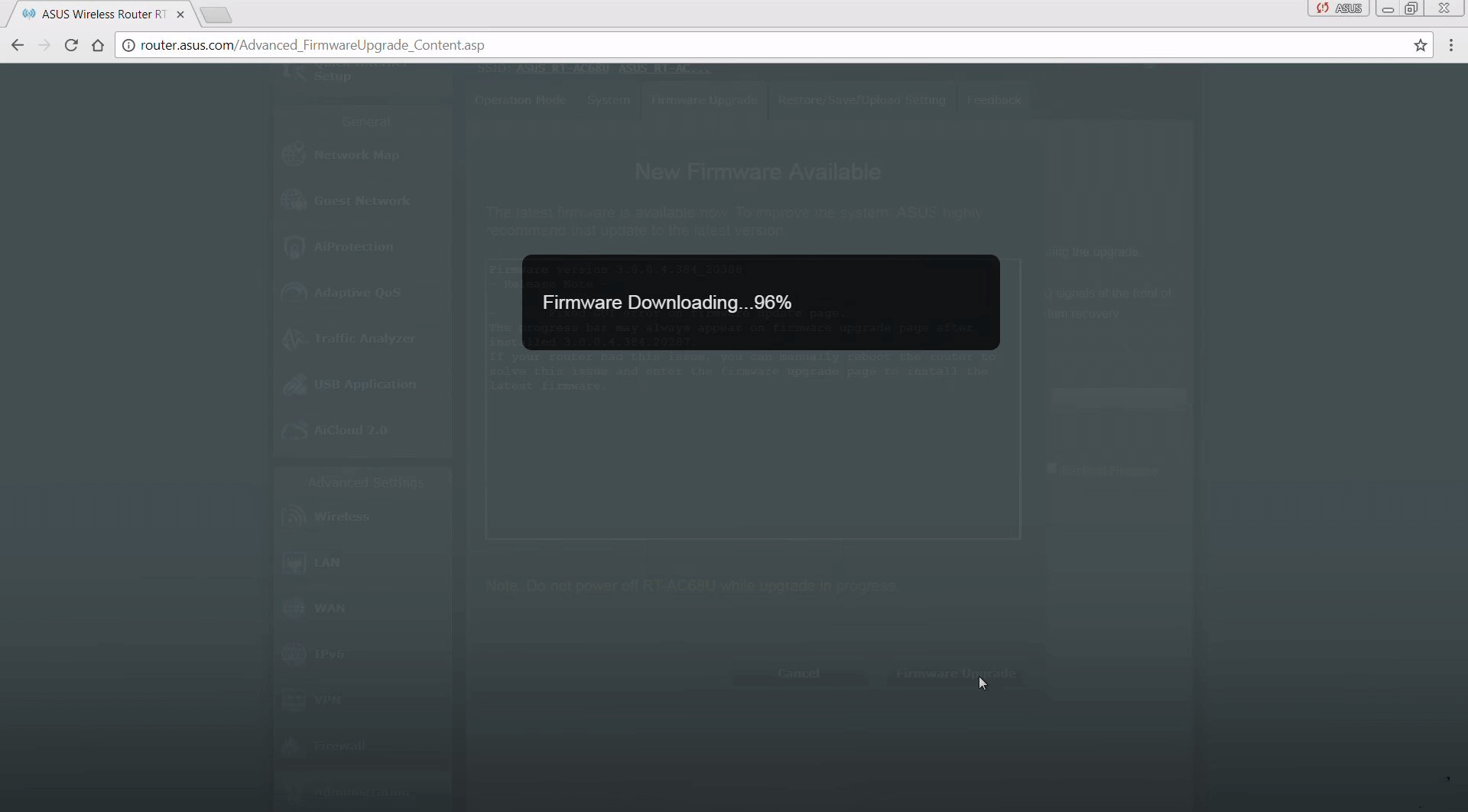
Task: Click the do not power off note
Action: tap(691, 586)
